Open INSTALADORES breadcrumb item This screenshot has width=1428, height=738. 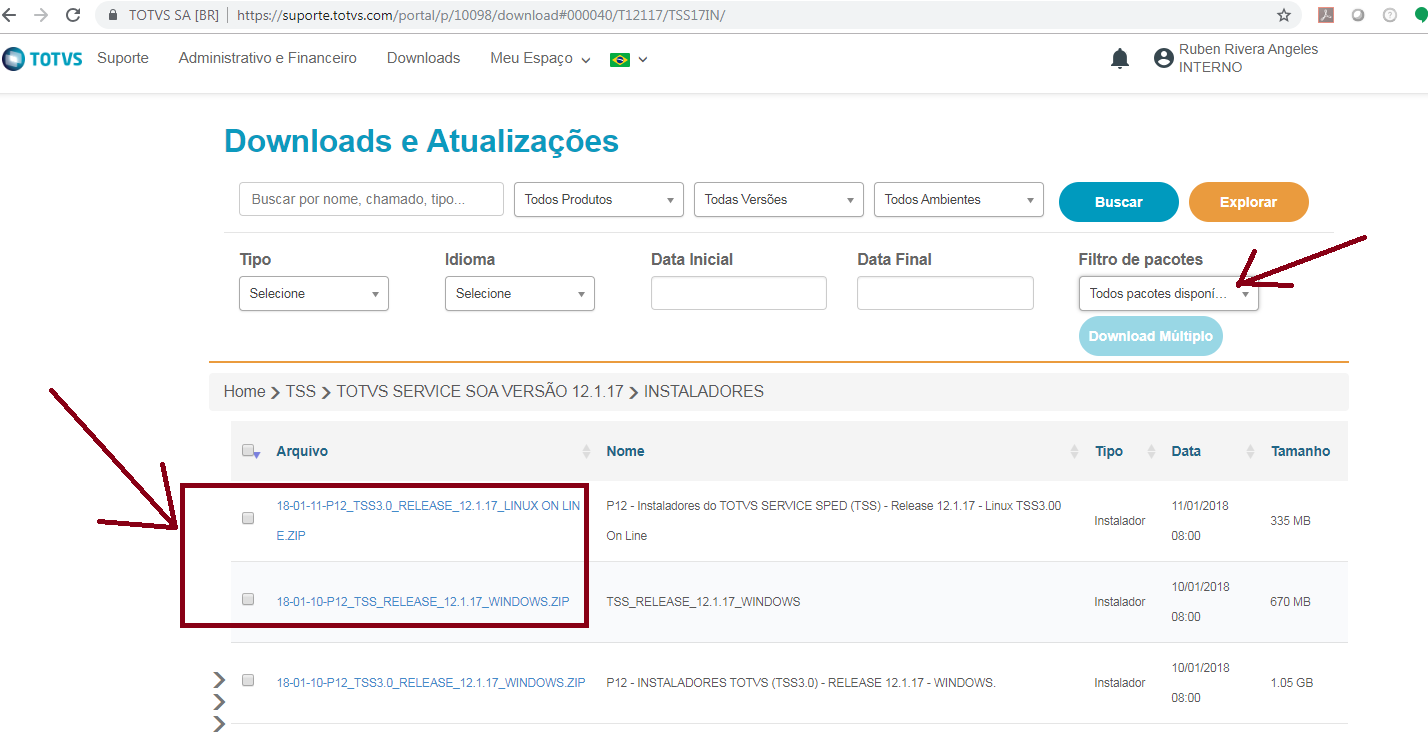[704, 392]
